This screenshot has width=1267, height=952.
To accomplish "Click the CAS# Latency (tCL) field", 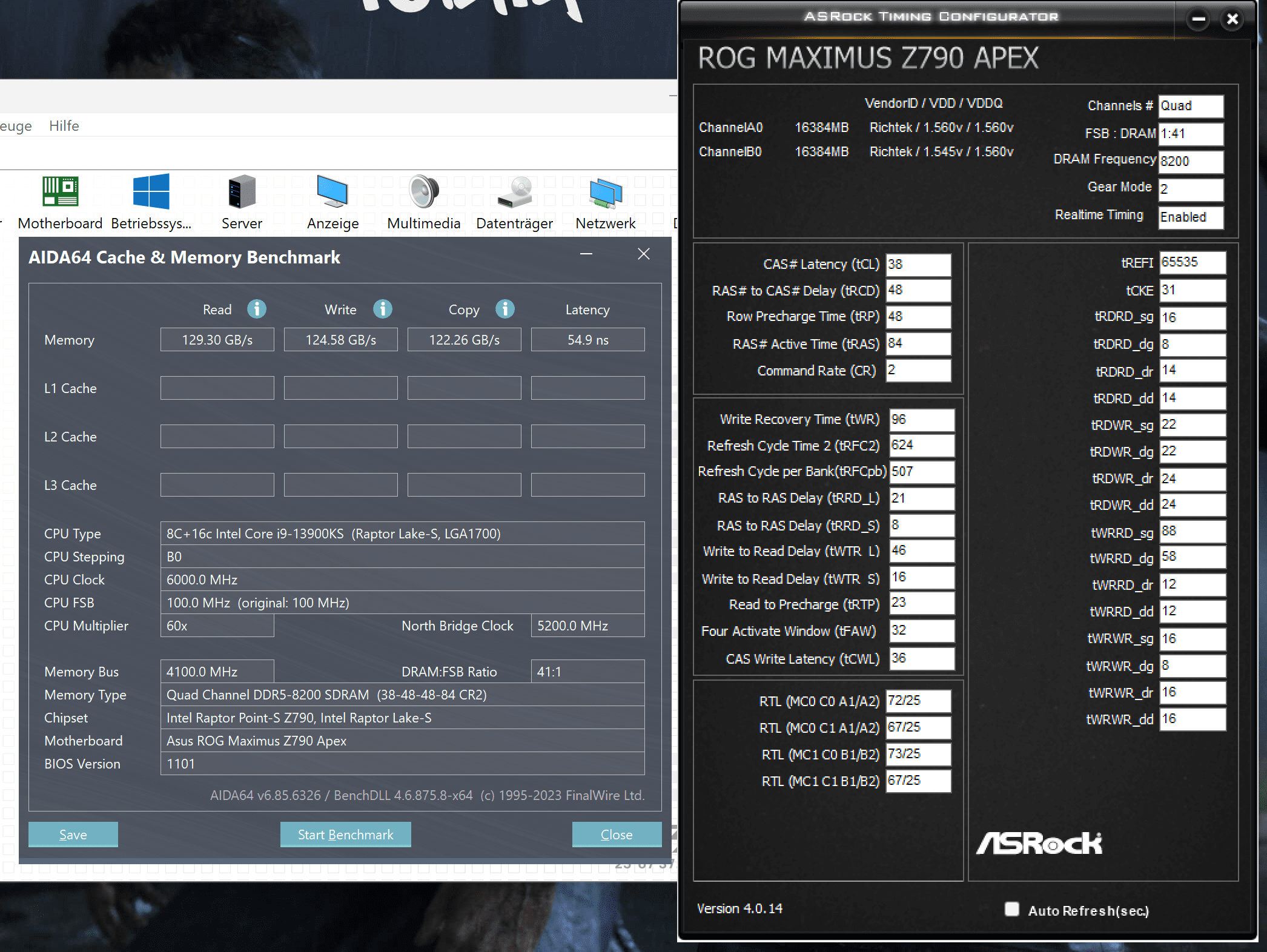I will [918, 265].
